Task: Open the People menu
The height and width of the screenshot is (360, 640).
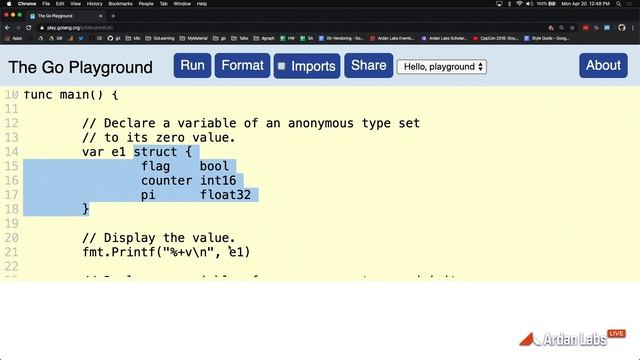Action: [x=146, y=4]
